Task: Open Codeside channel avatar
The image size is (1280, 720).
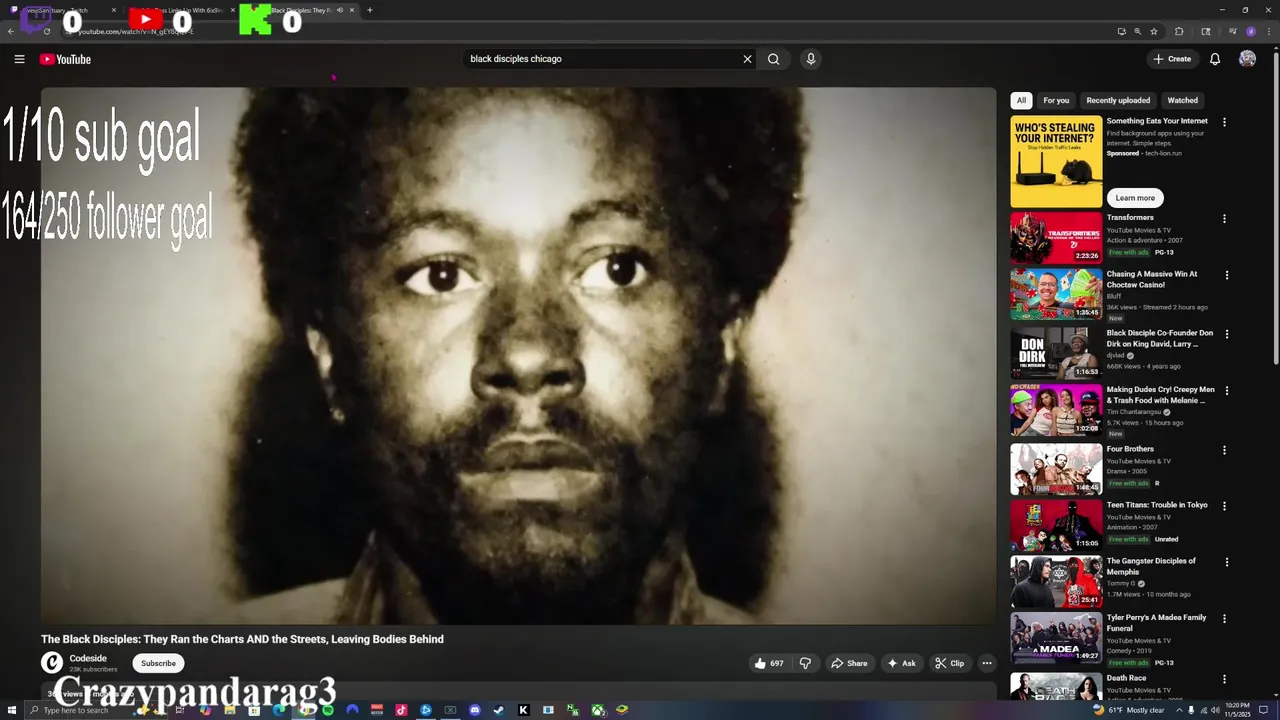Action: (52, 662)
